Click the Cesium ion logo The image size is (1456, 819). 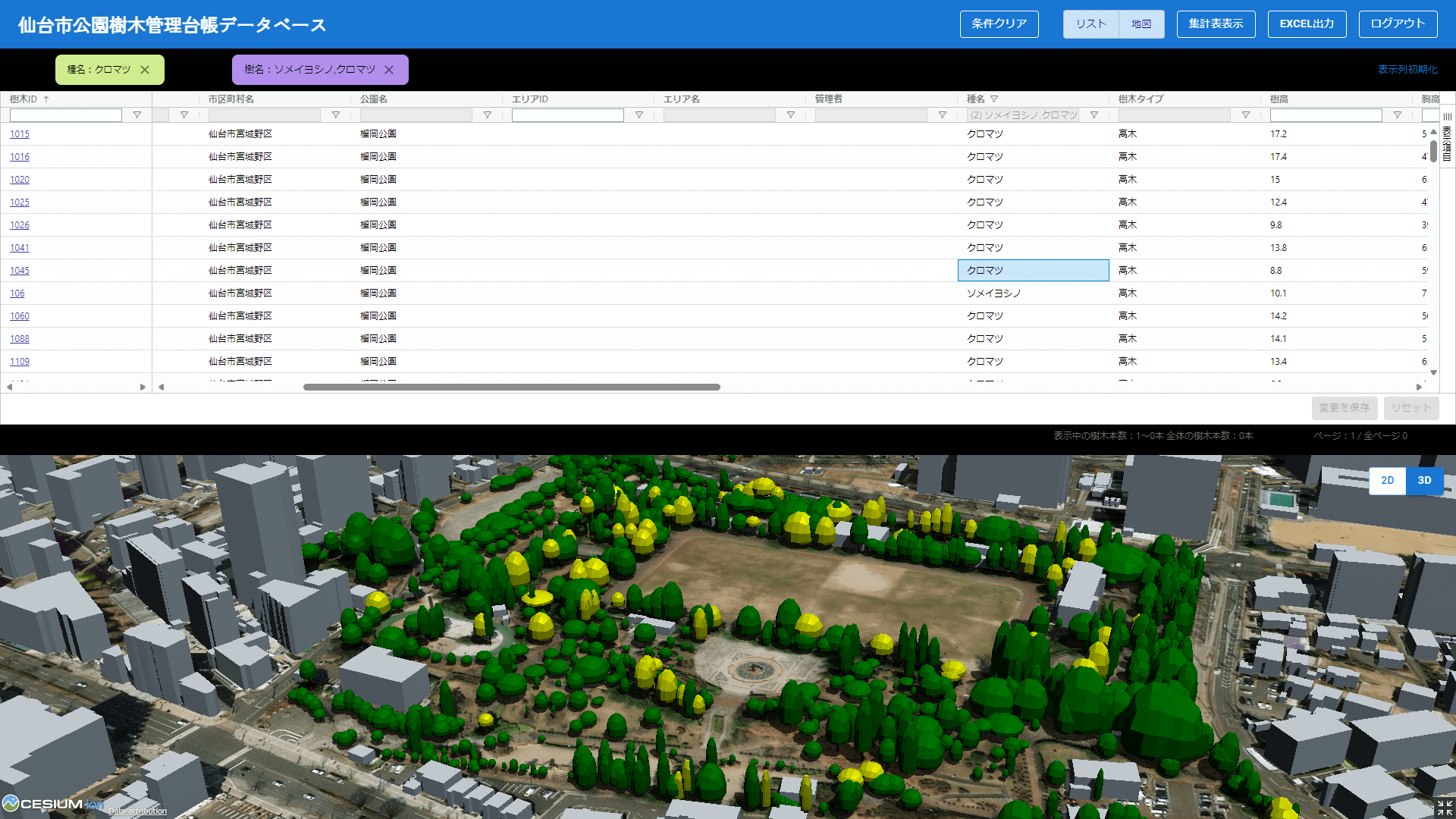53,804
